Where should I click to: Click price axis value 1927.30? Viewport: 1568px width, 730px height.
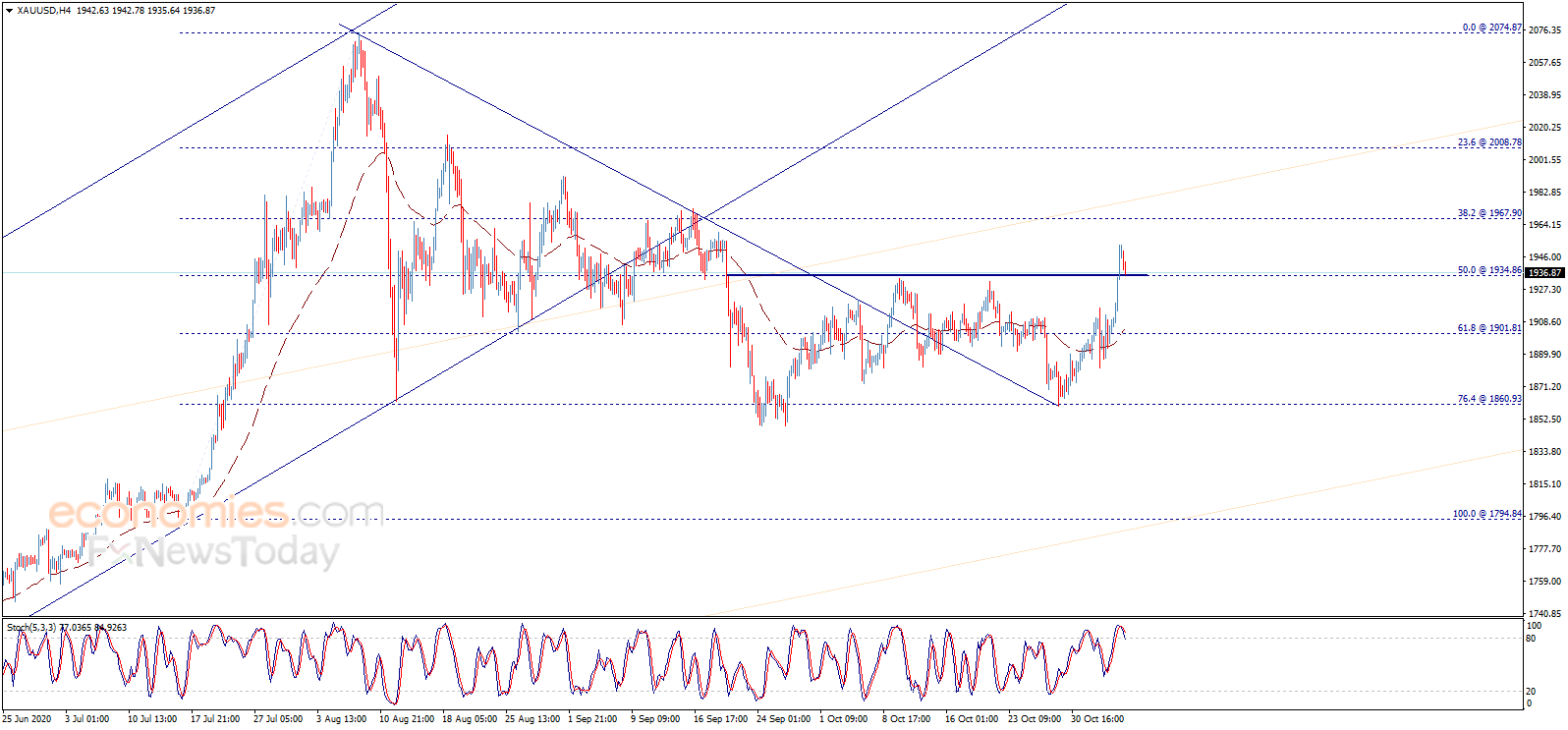point(1544,290)
